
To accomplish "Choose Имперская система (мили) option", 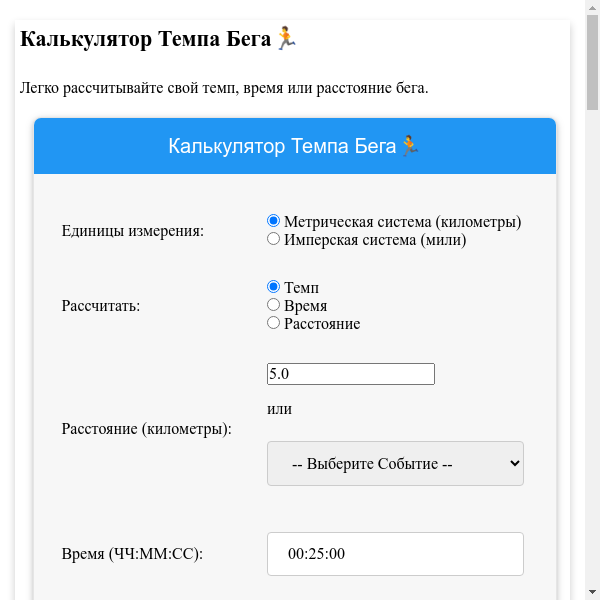I will click(273, 240).
